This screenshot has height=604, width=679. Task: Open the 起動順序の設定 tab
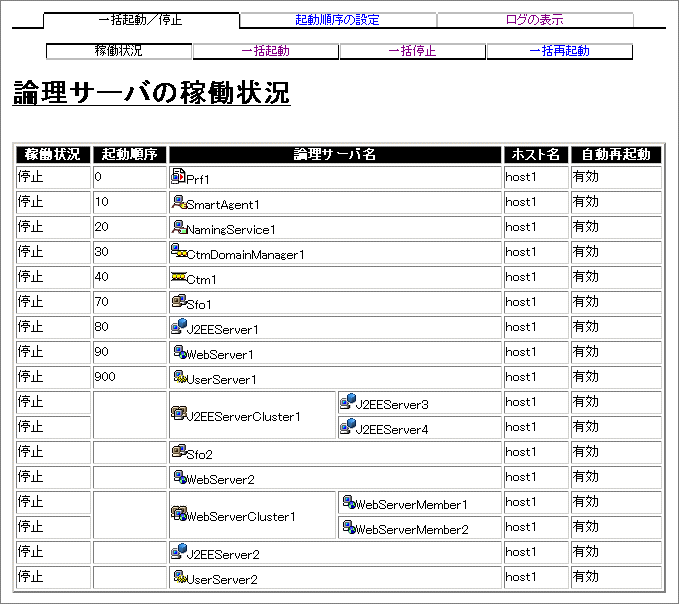[337, 20]
